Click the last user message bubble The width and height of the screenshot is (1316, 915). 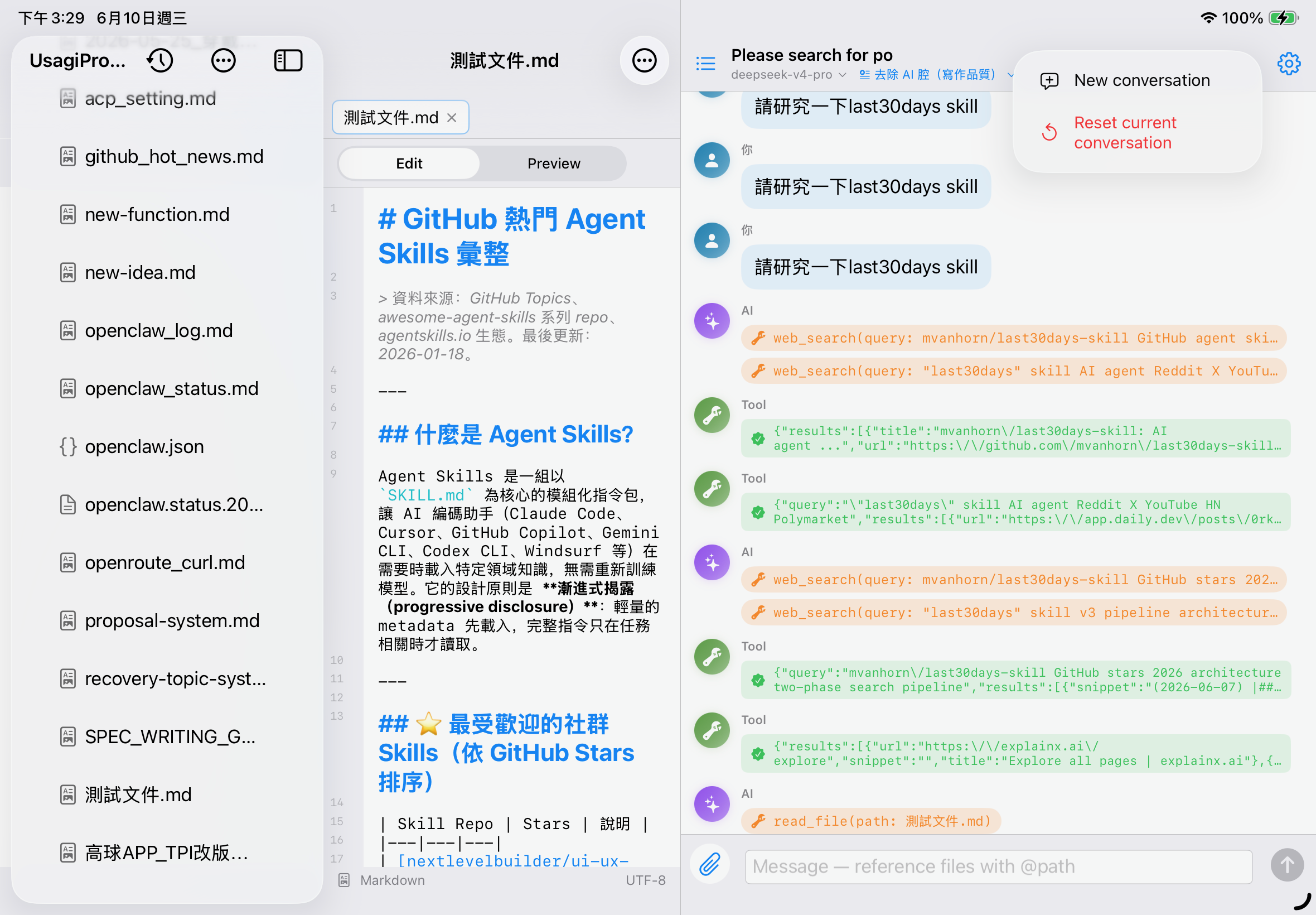865,267
